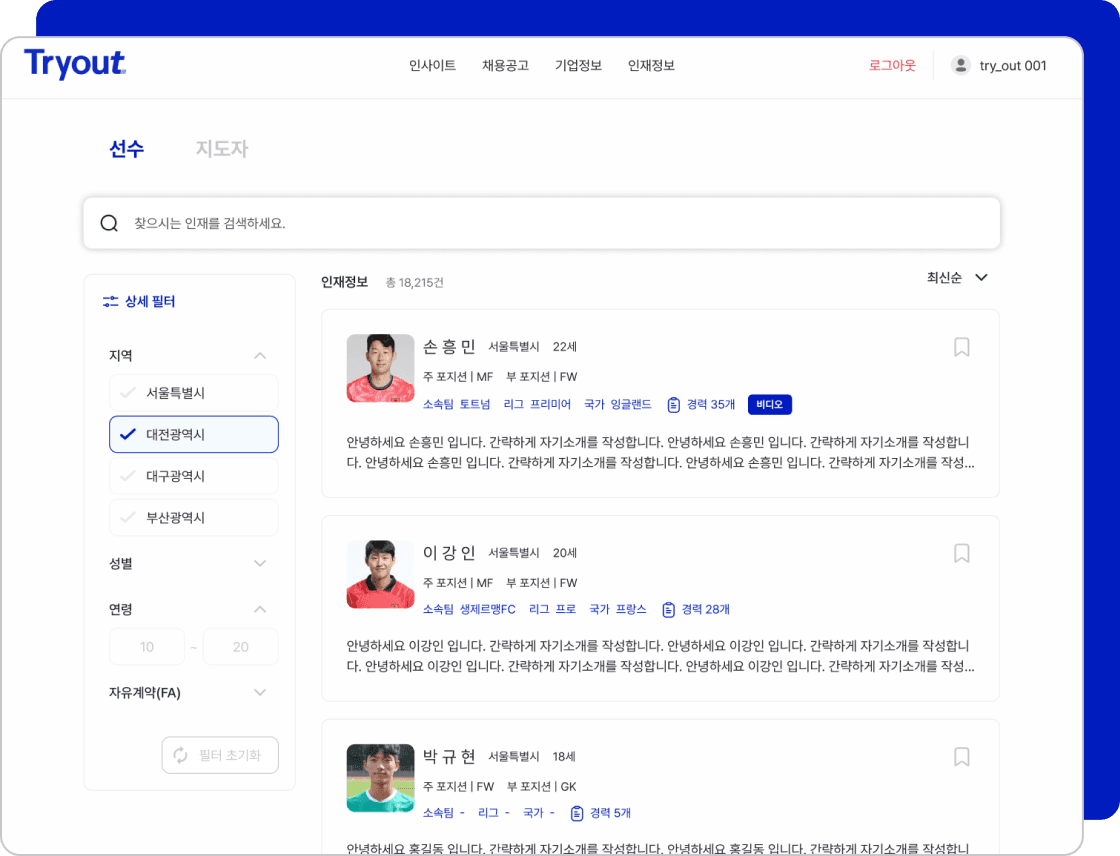1120x856 pixels.
Task: Click the 소속팀 토트넘 link
Action: (456, 404)
